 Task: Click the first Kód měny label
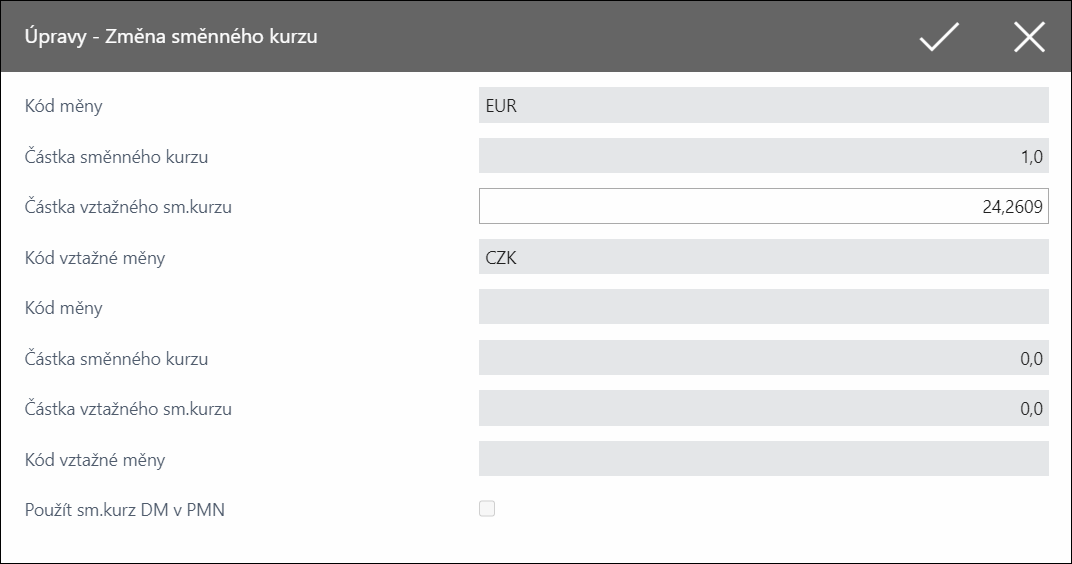[64, 106]
